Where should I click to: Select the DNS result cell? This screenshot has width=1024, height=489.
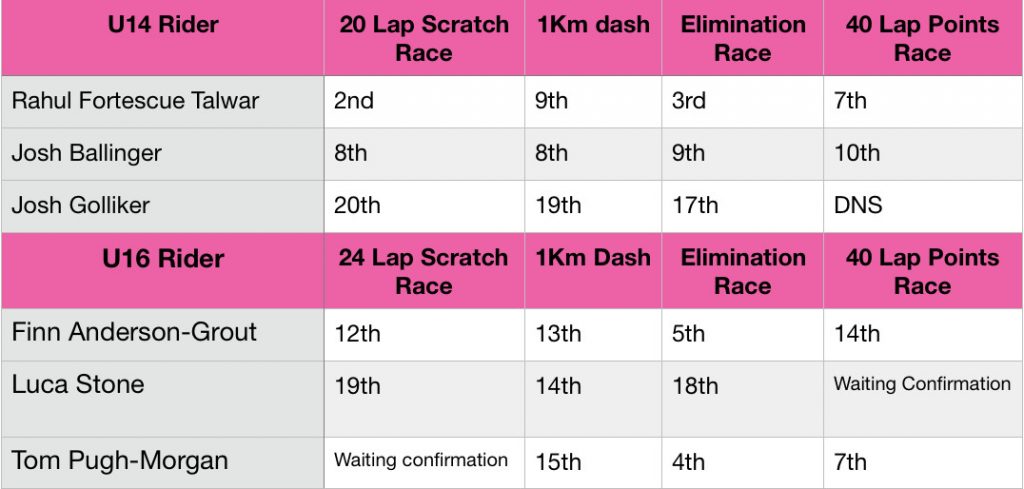923,206
